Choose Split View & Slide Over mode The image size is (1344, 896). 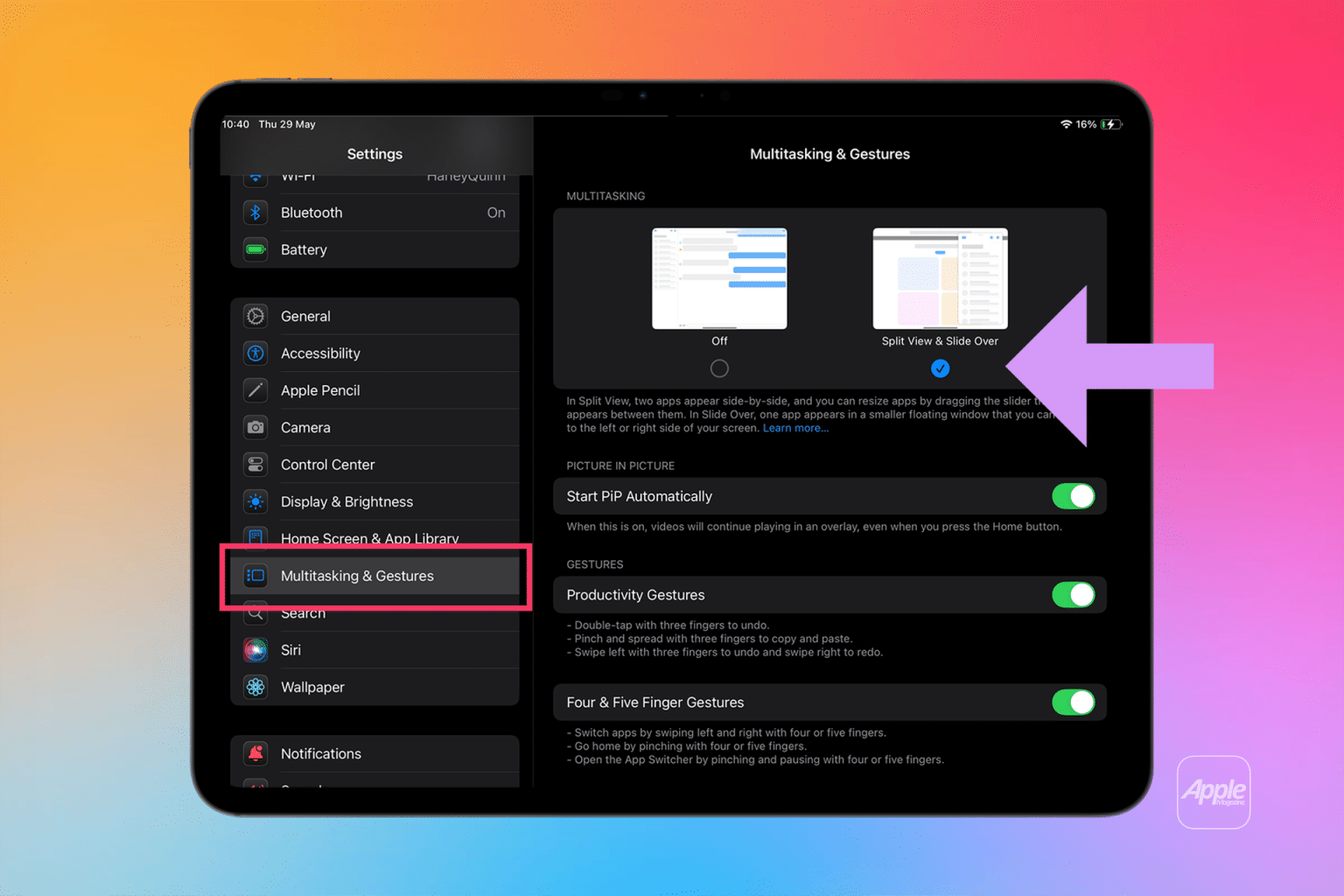[940, 368]
